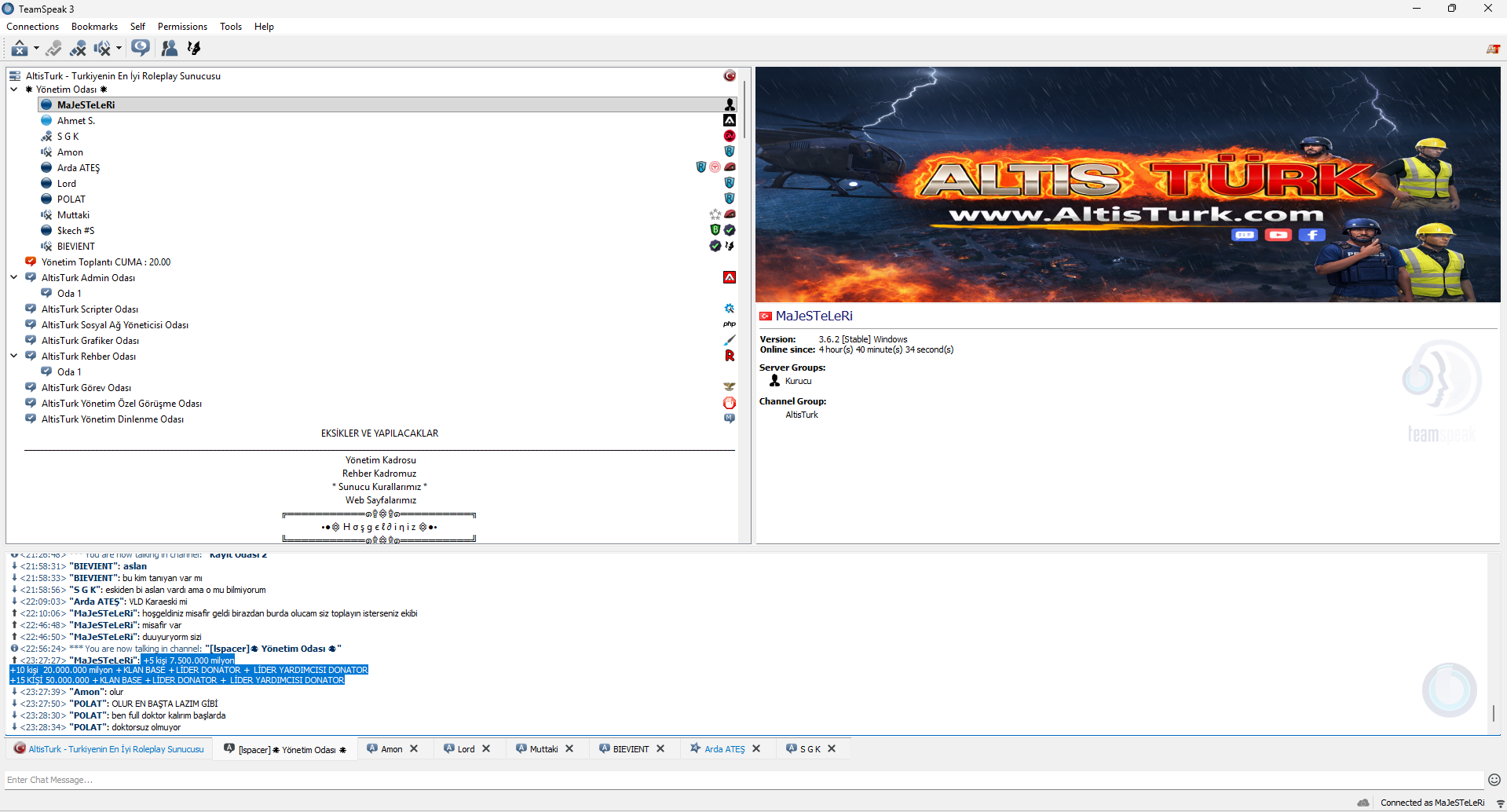Click the brush icon of AltisTurk Grafiker Odası

tap(730, 340)
